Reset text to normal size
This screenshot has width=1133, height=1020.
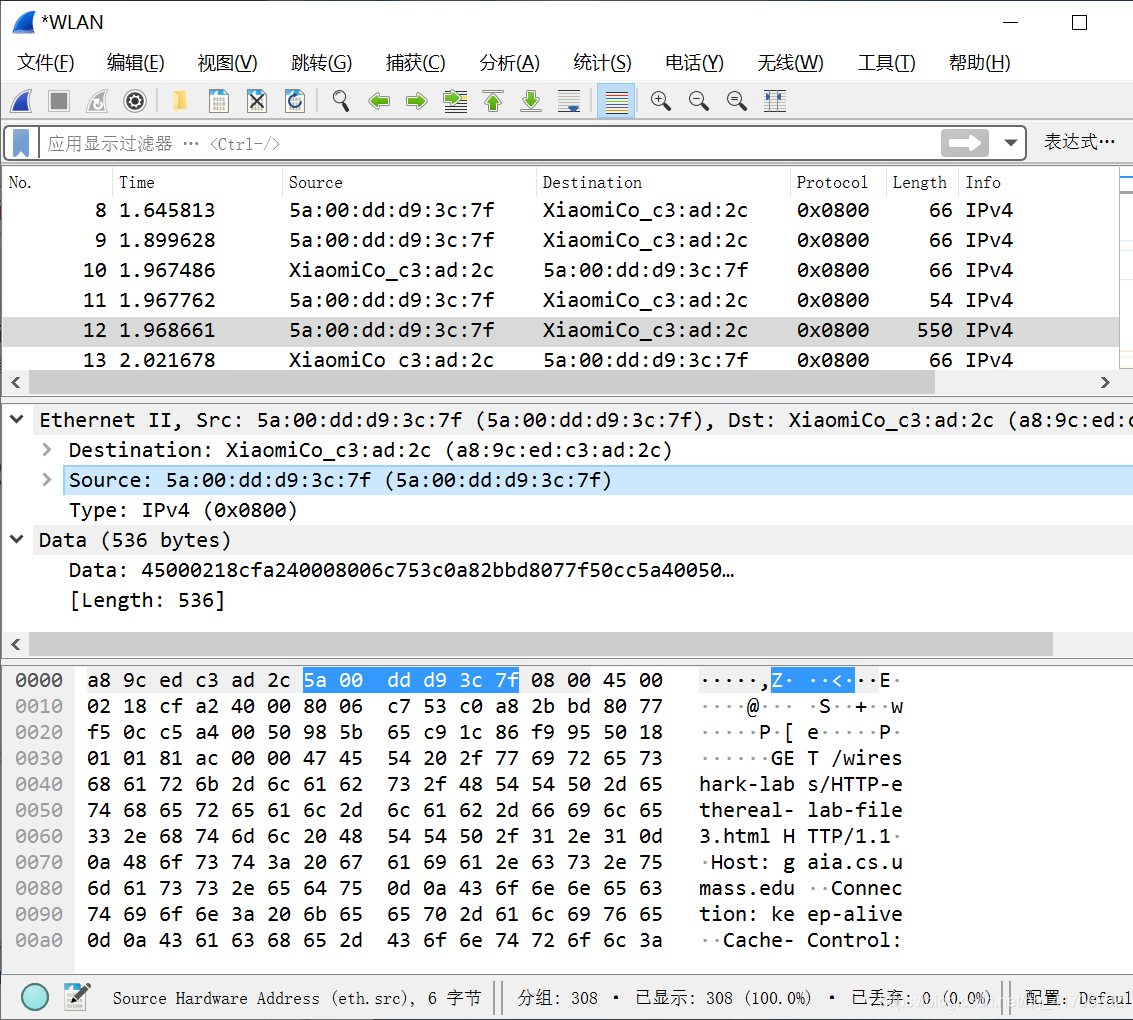coord(737,101)
